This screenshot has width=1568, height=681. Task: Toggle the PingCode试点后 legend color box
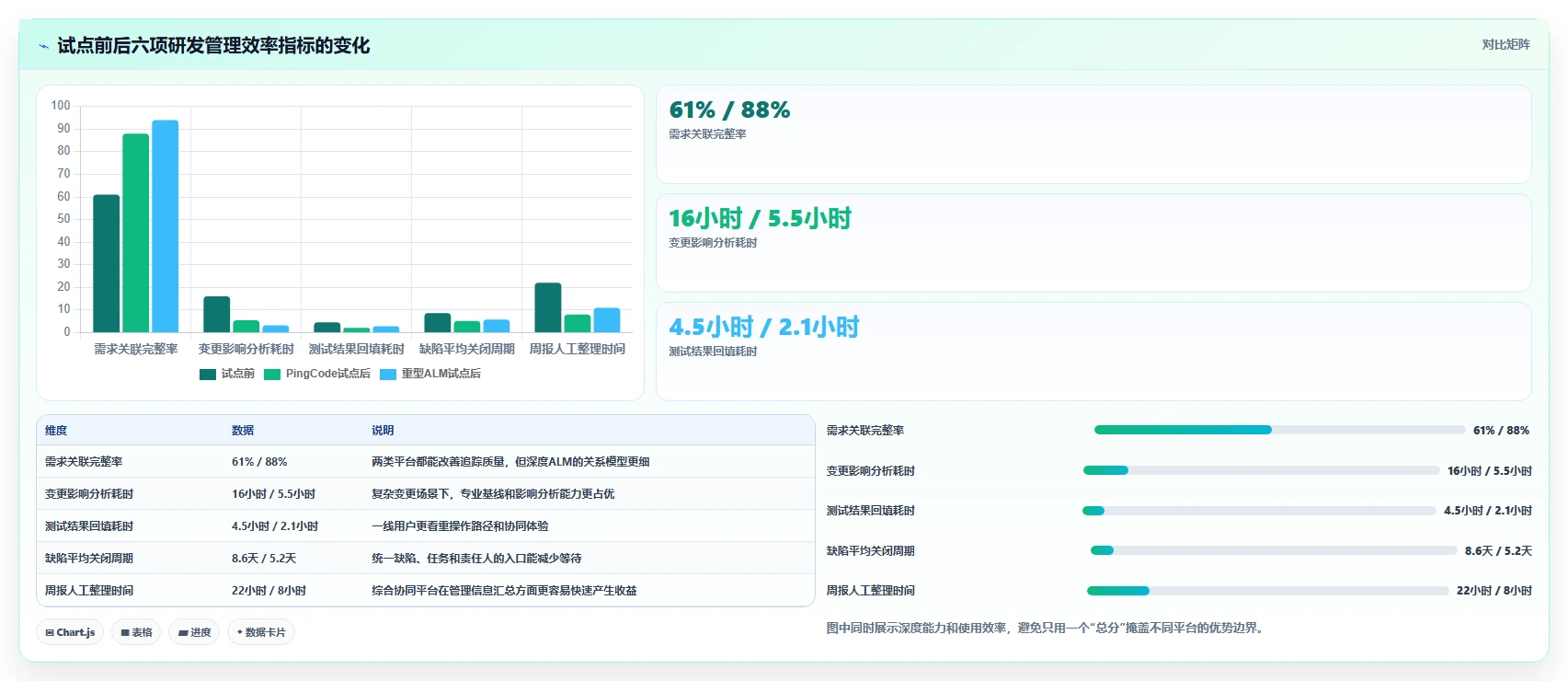(x=272, y=374)
